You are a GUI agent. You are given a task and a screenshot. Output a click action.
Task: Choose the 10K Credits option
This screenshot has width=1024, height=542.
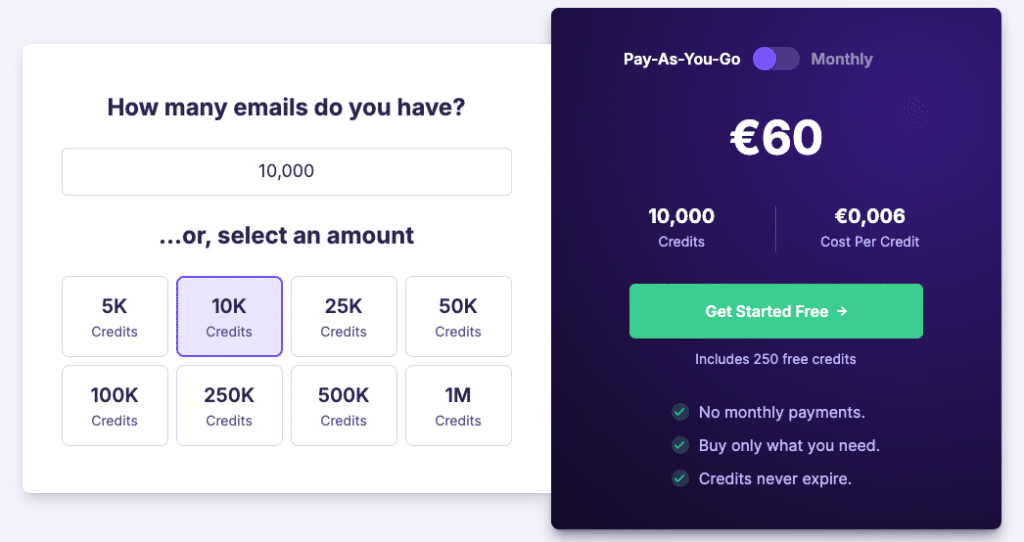(x=229, y=317)
